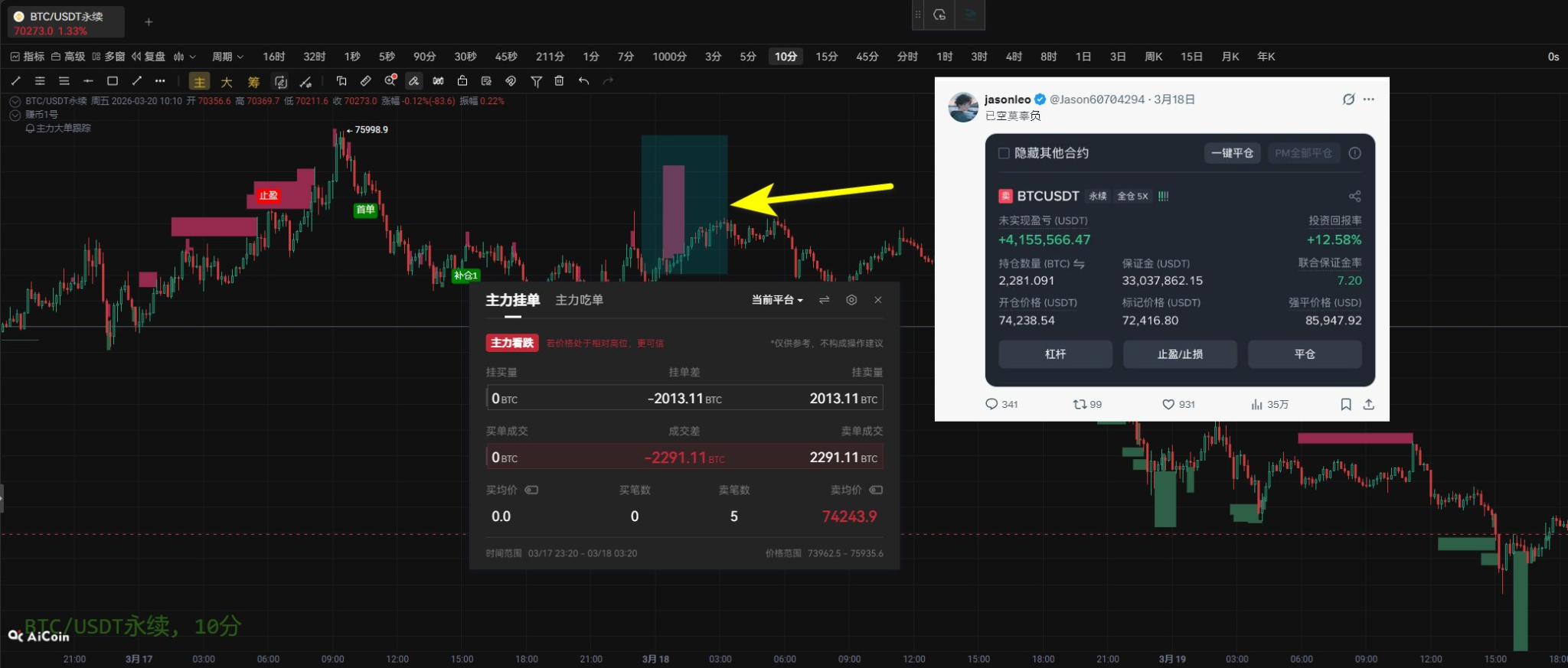1568x668 pixels.
Task: Select the rectangle drawing tool
Action: (113, 81)
